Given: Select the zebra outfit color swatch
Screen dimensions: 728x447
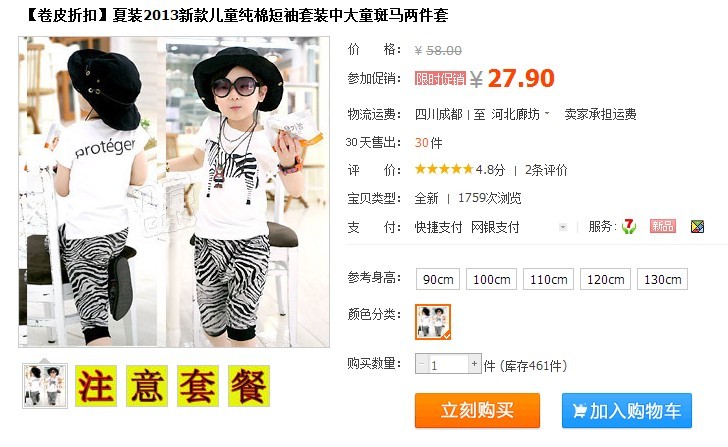Looking at the screenshot, I should point(433,322).
